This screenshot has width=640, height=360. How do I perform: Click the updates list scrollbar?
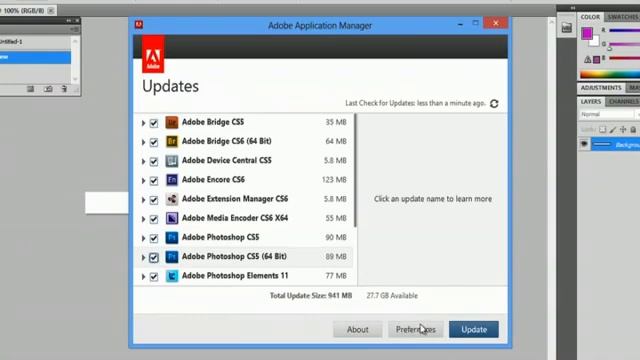355,171
